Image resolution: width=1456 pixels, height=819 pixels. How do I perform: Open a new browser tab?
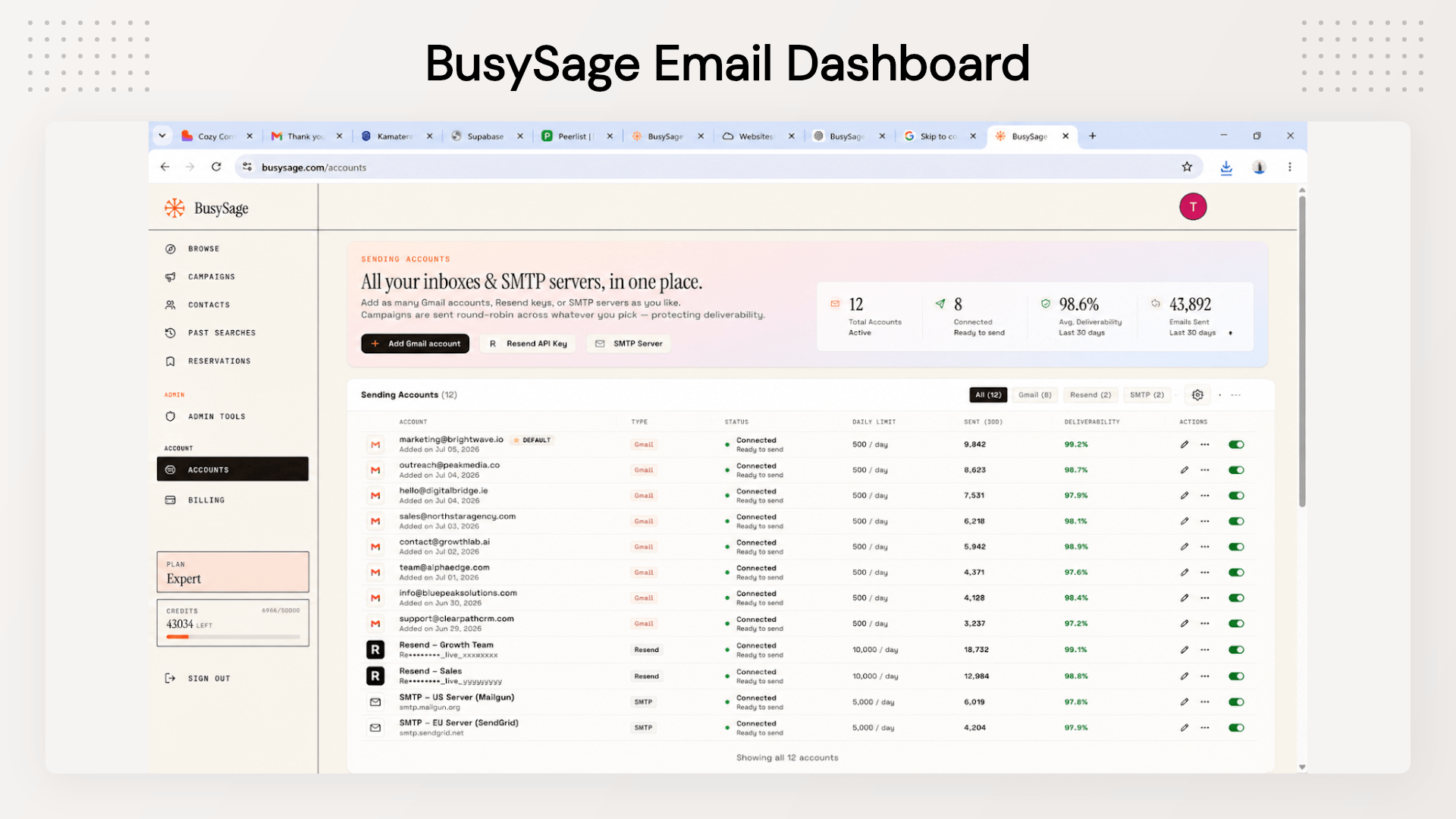click(x=1093, y=136)
